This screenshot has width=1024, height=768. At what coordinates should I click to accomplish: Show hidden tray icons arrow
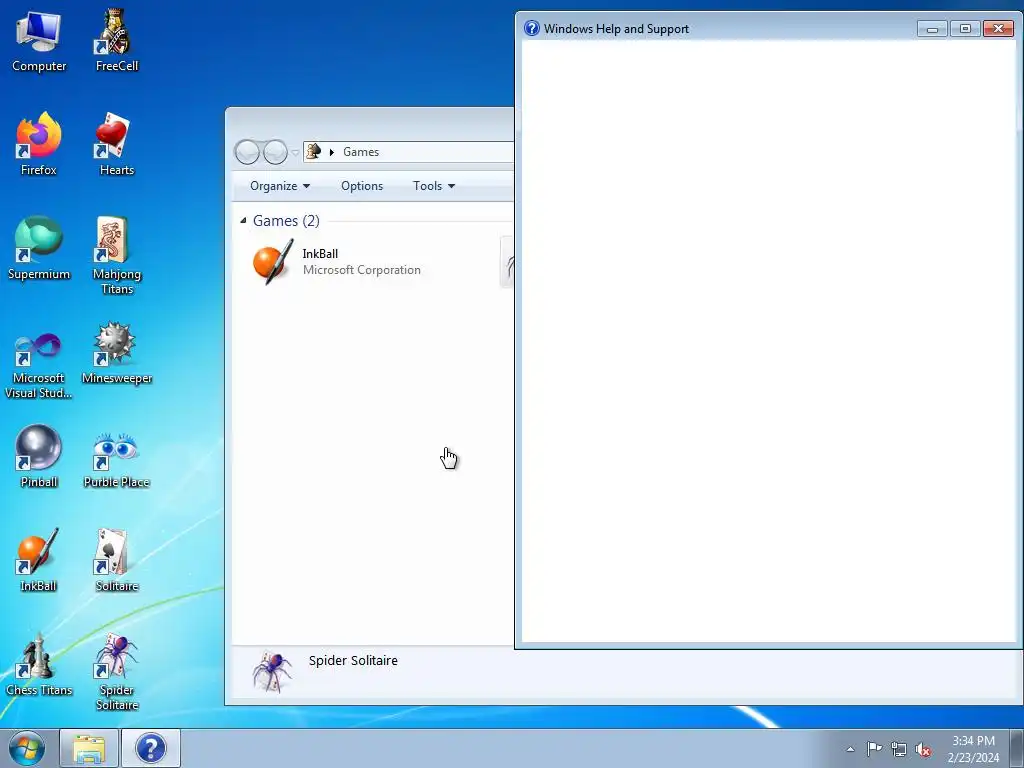tap(850, 749)
